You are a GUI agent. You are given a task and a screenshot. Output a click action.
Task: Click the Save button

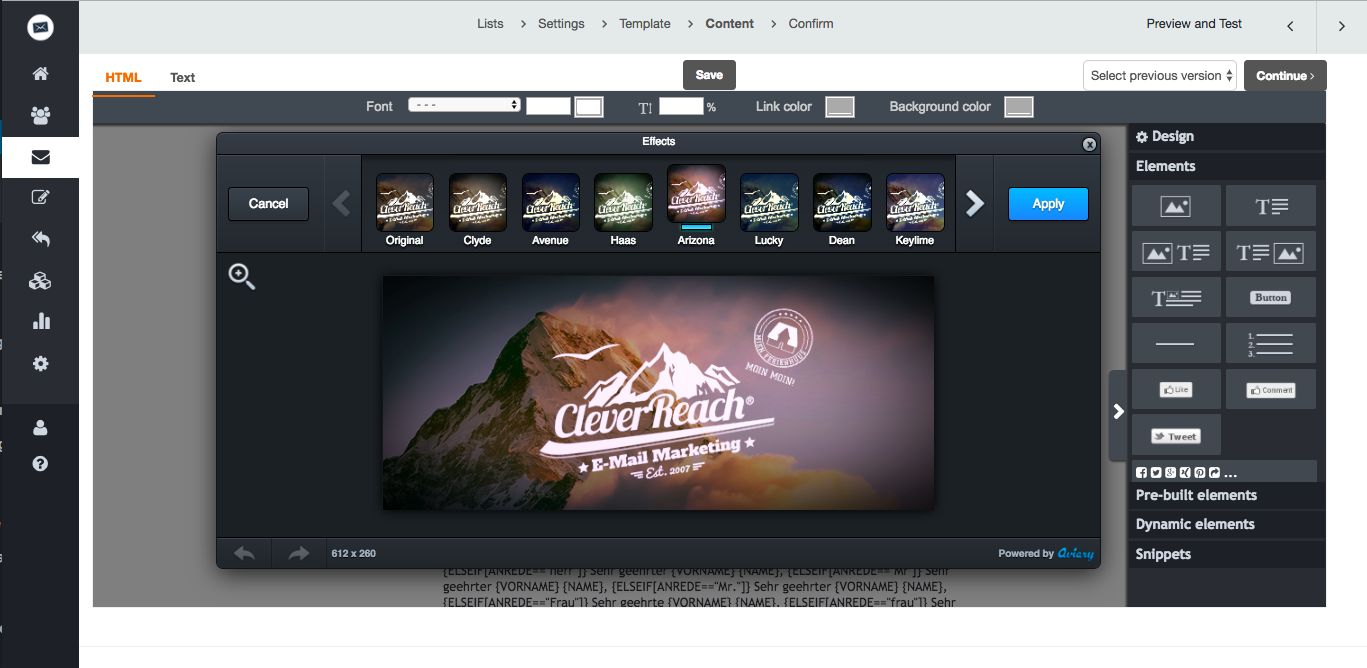709,75
